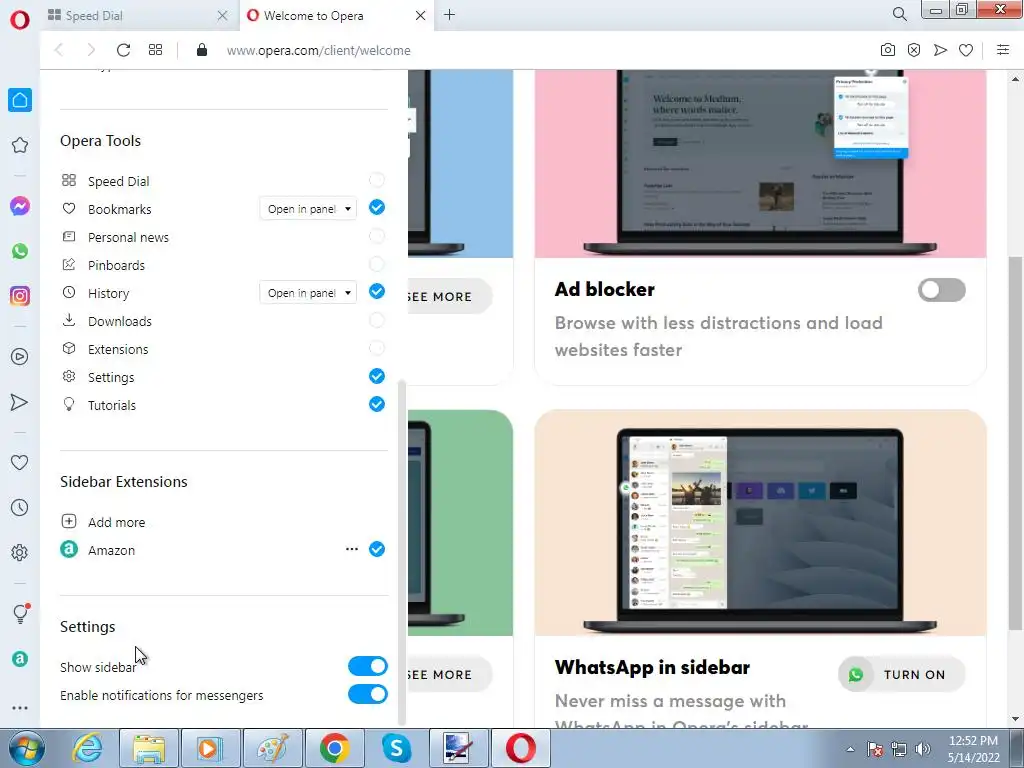The height and width of the screenshot is (768, 1024).
Task: Click the Tutorials label in Opera Tools
Action: point(112,406)
